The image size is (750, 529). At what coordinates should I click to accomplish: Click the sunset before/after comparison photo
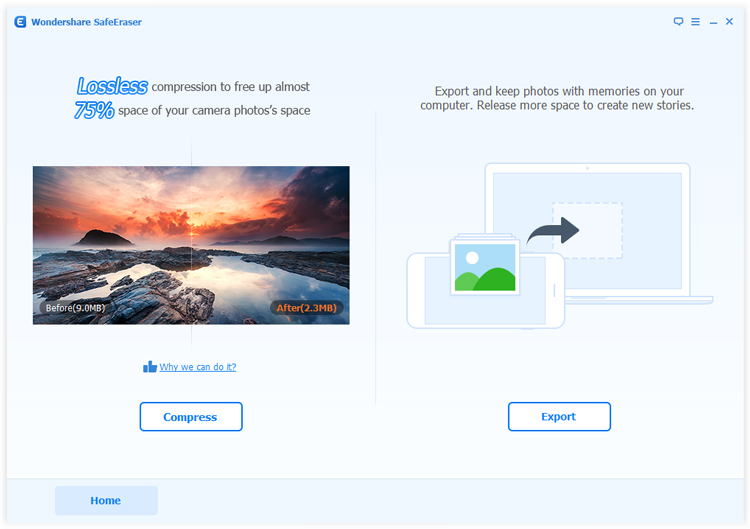click(x=191, y=245)
